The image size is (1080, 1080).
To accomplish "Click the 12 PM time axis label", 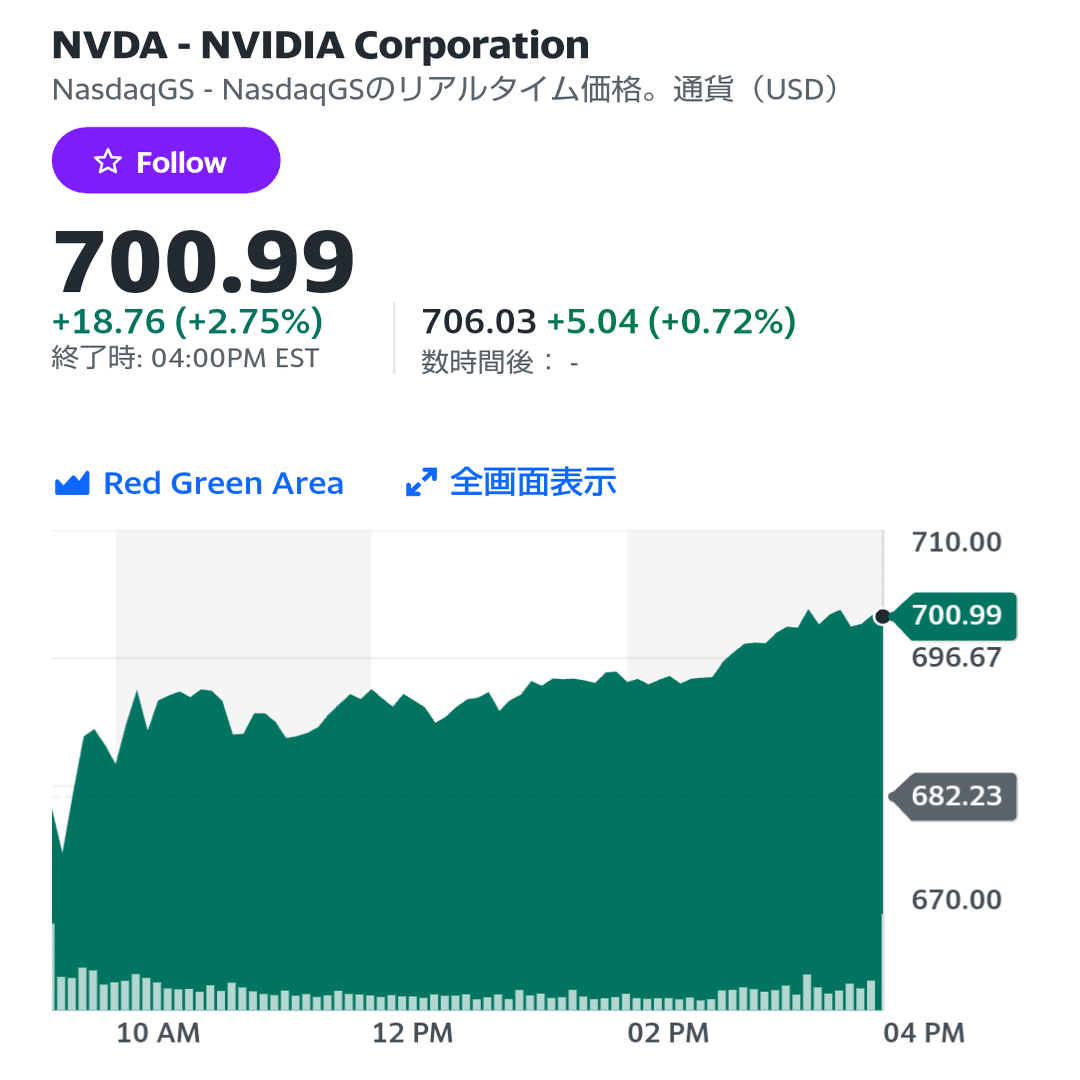I will pos(413,1033).
